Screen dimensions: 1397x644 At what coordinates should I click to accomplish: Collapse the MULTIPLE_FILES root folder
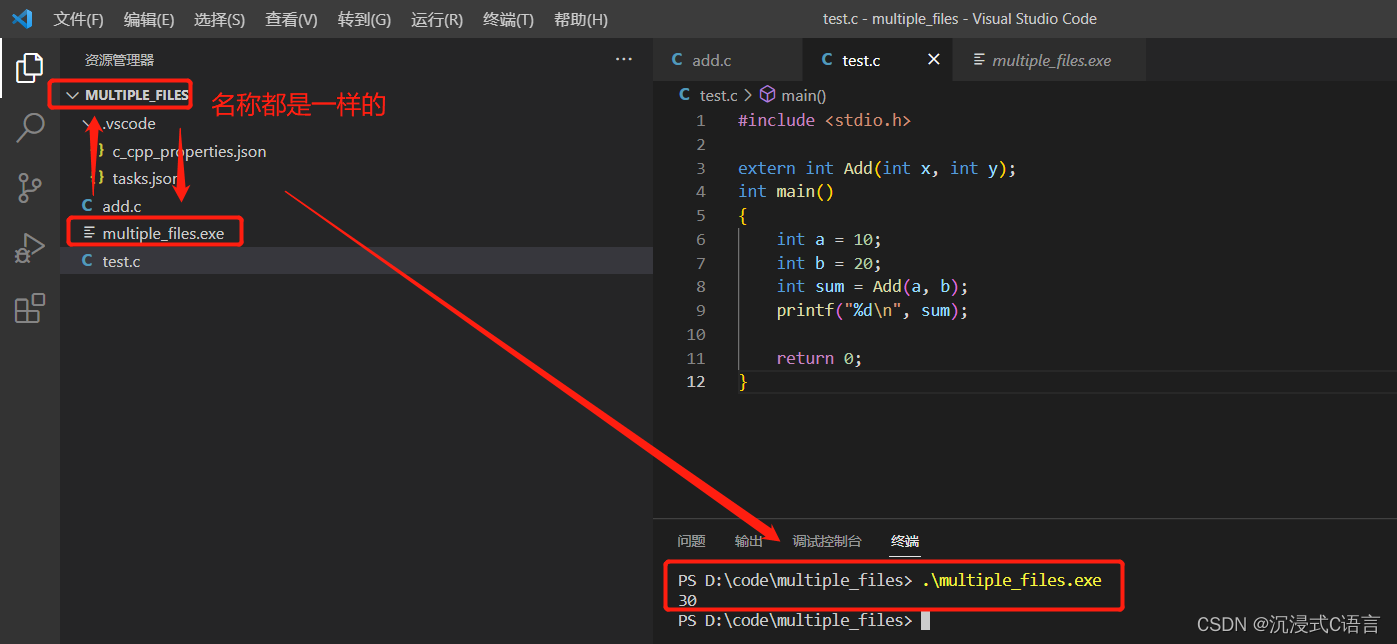pyautogui.click(x=71, y=95)
